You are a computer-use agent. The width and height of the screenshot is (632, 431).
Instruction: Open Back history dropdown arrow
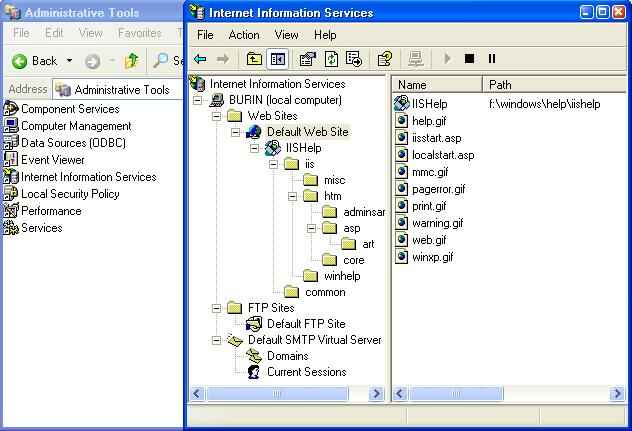click(x=69, y=61)
